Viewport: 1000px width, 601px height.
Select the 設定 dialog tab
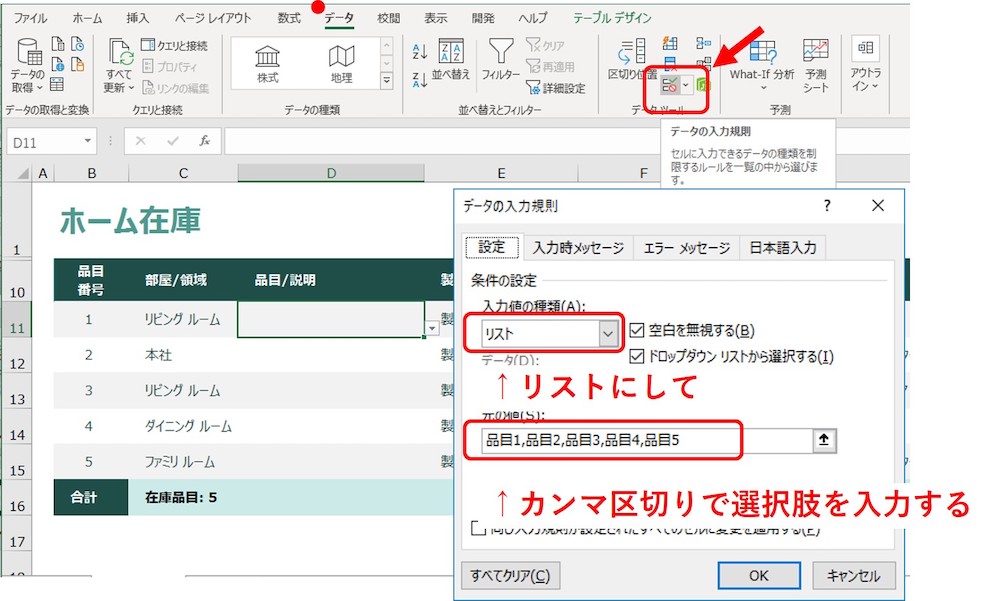pos(491,247)
